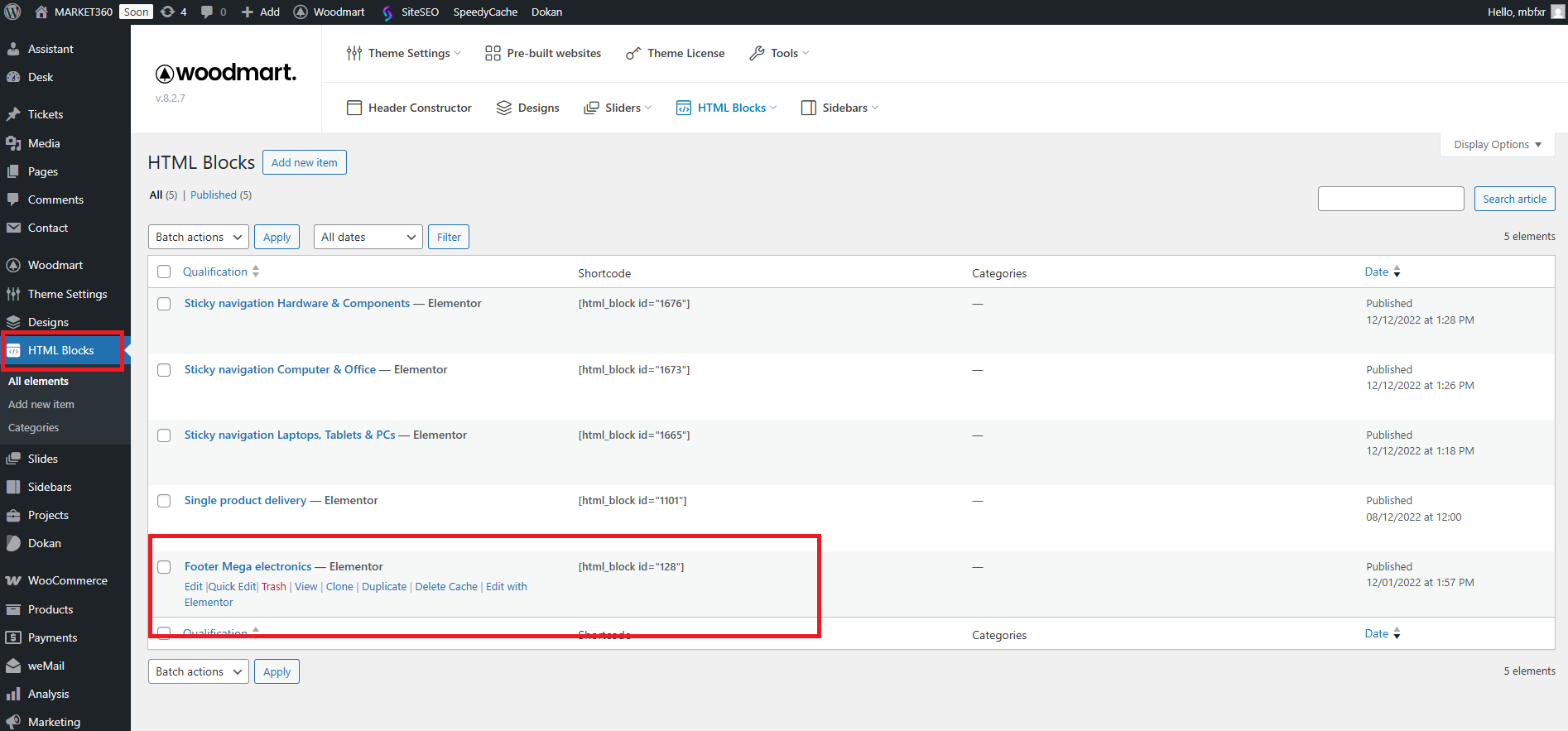Click the Payments dollar icon
The width and height of the screenshot is (1568, 731).
click(13, 637)
